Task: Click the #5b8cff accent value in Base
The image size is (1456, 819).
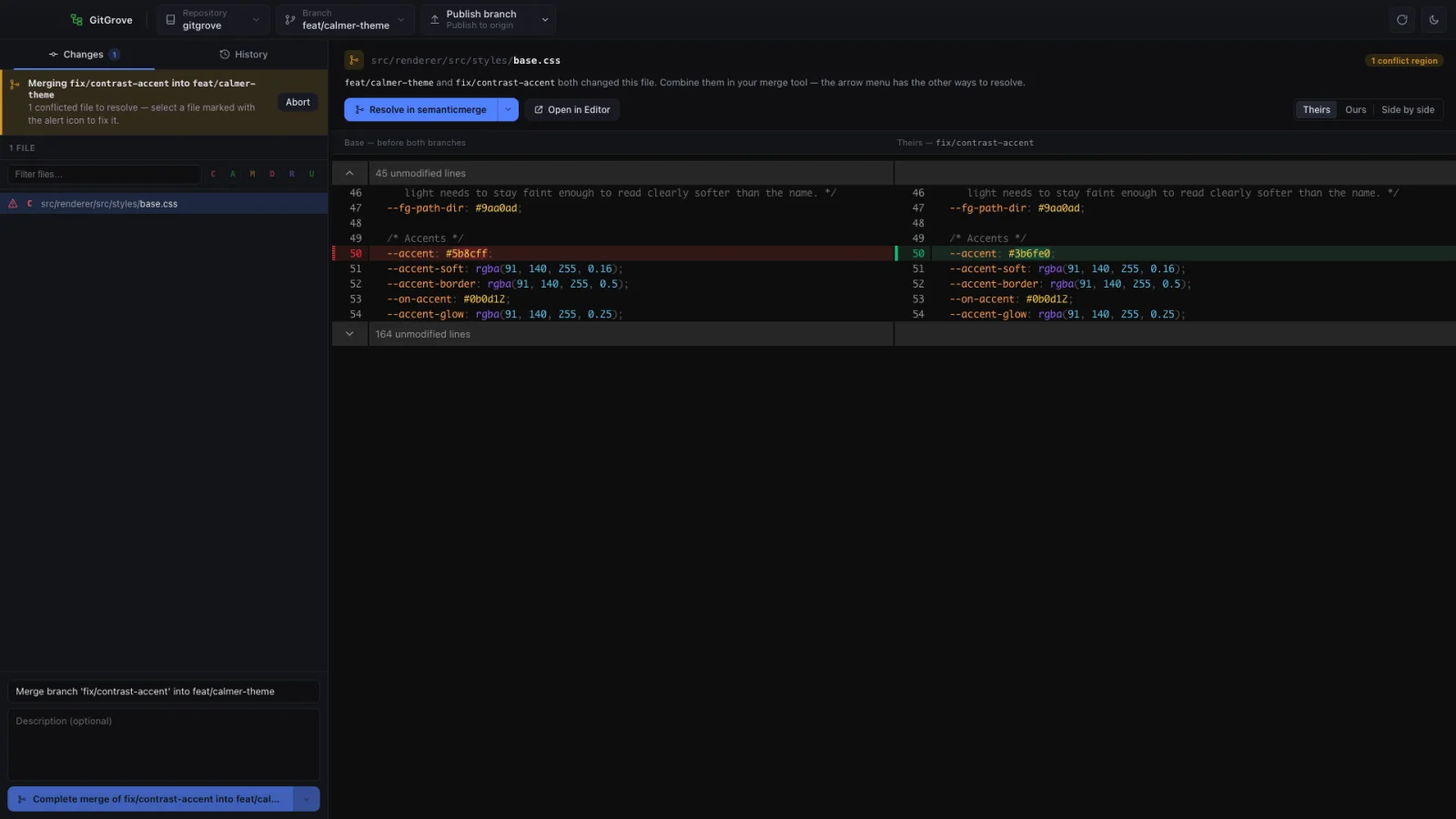Action: point(466,254)
